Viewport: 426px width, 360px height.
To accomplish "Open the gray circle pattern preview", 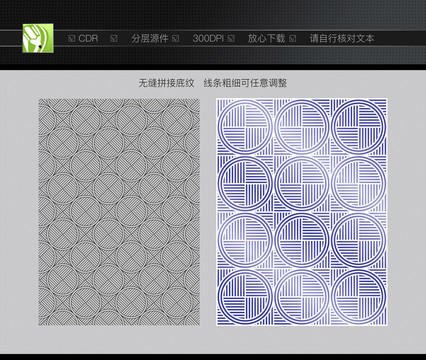I will click(119, 212).
